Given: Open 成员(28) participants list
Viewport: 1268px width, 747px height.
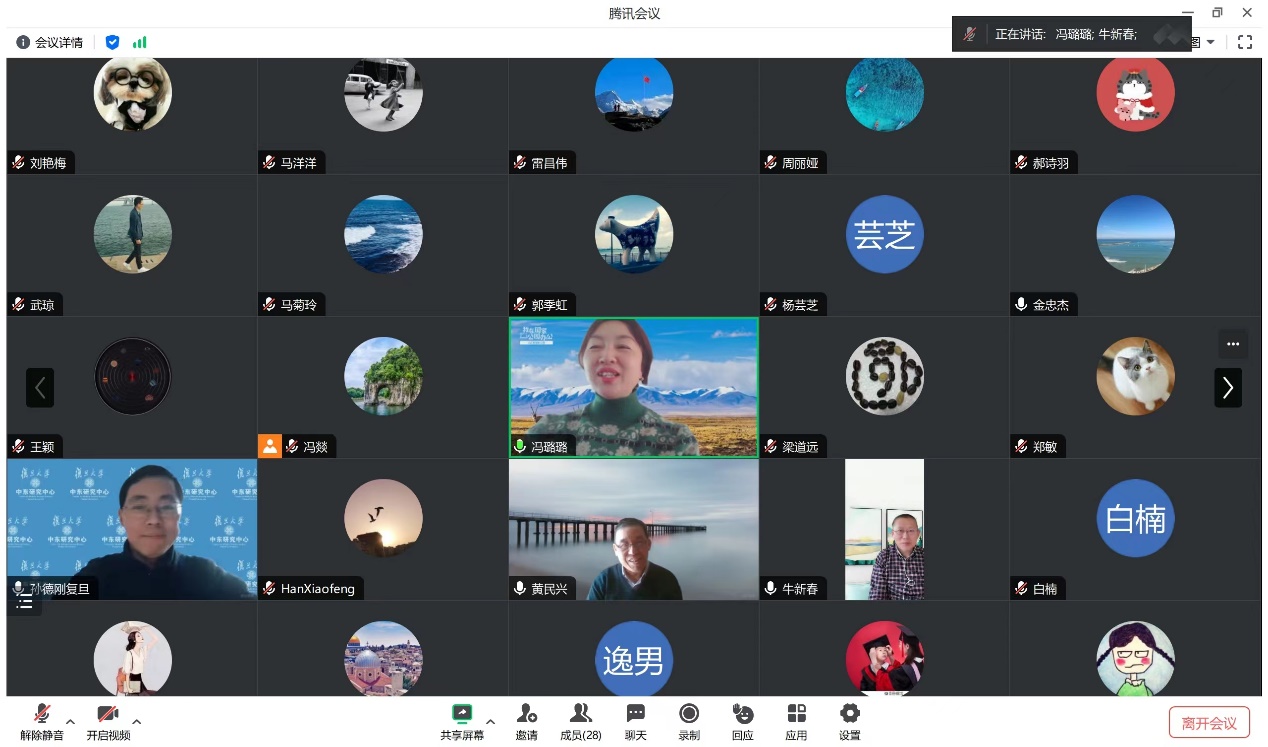Looking at the screenshot, I should coord(580,721).
